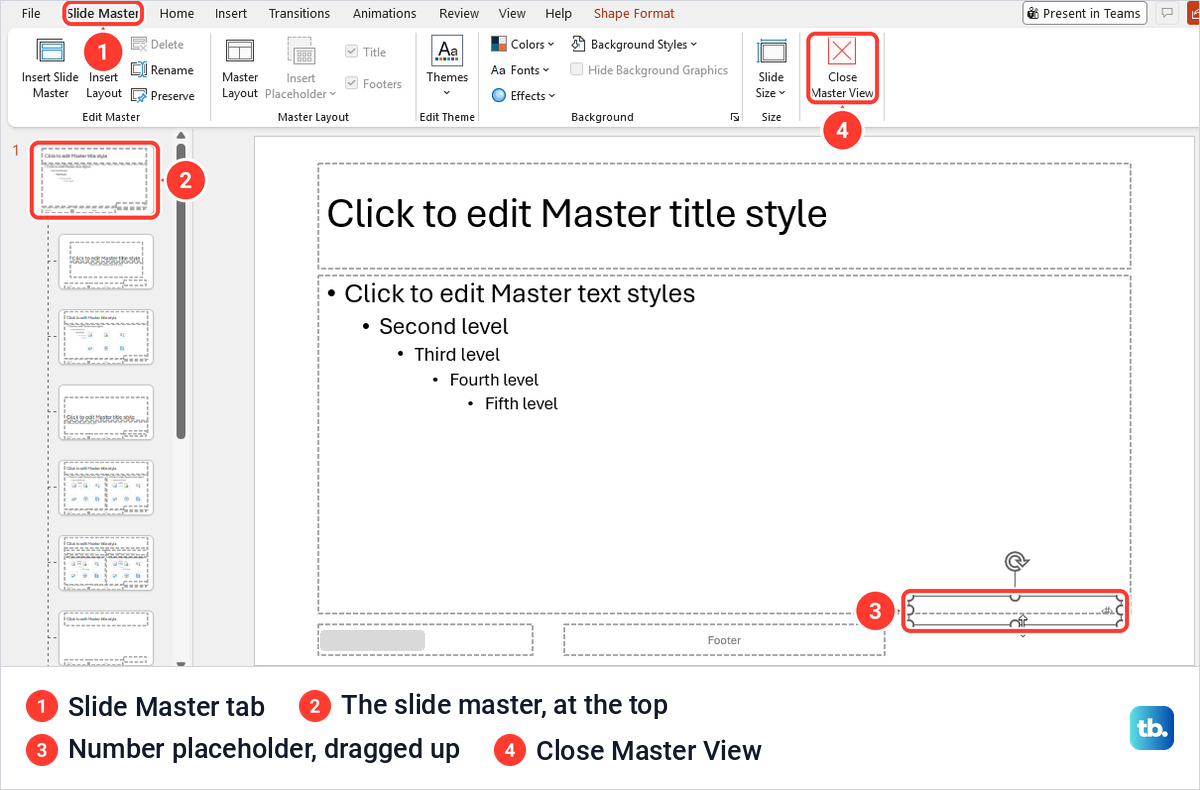Switch to the Transitions tab

(x=299, y=13)
